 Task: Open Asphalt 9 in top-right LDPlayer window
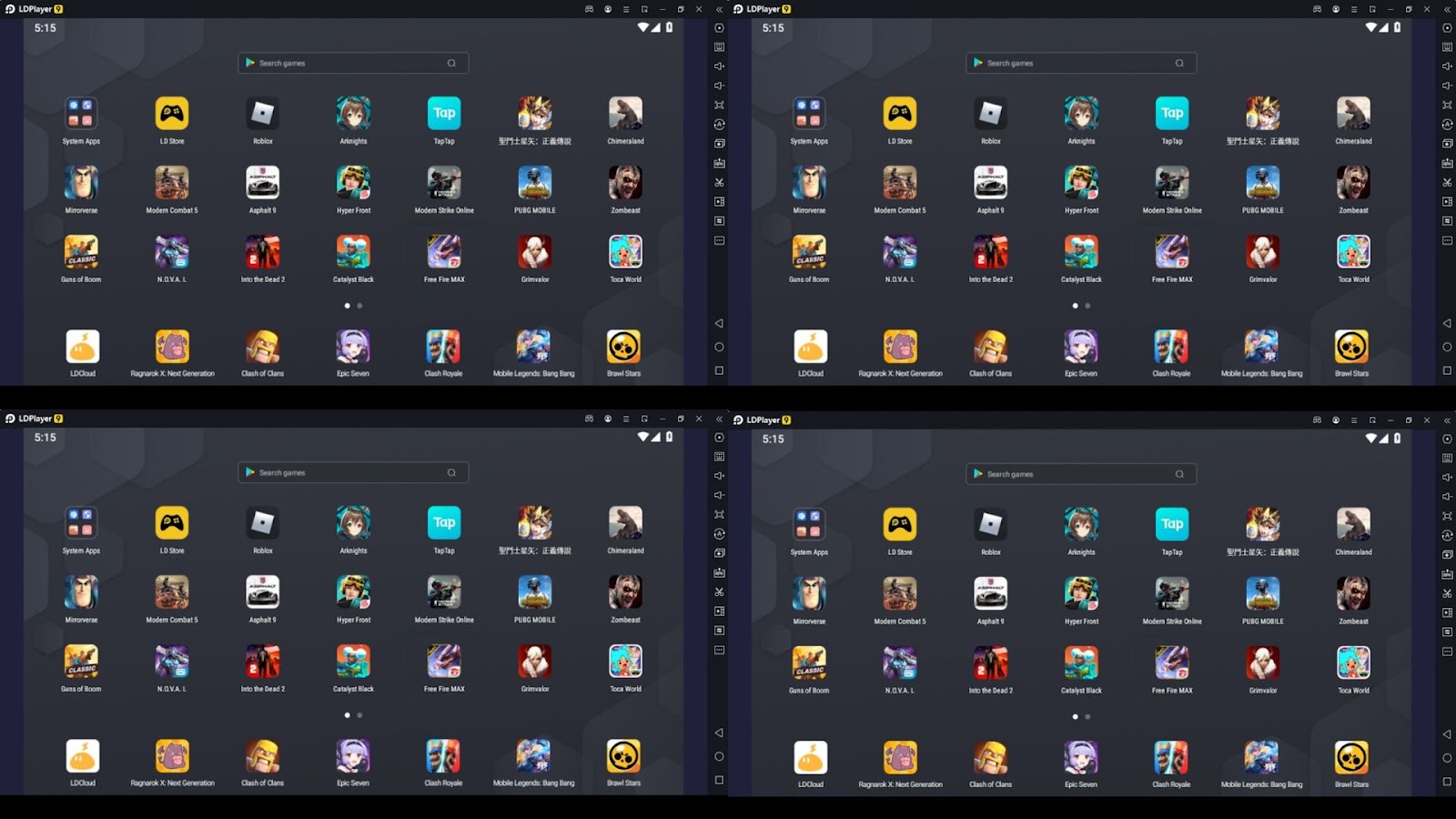pyautogui.click(x=990, y=183)
